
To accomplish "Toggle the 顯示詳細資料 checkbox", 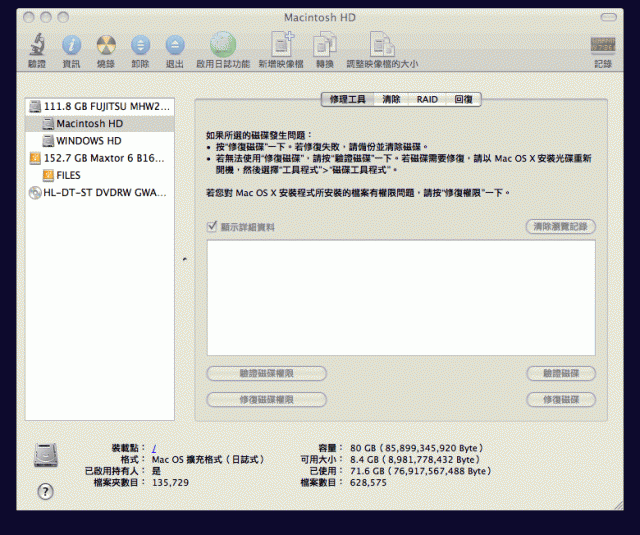I will tap(211, 226).
